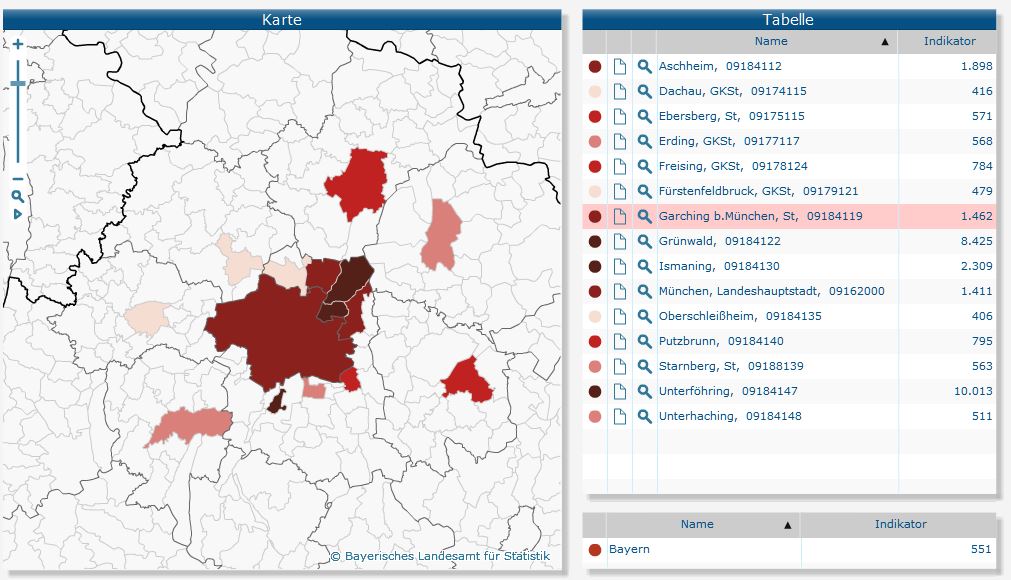Click the red color dot beside Putzbrunn
This screenshot has height=580, width=1011.
point(595,341)
